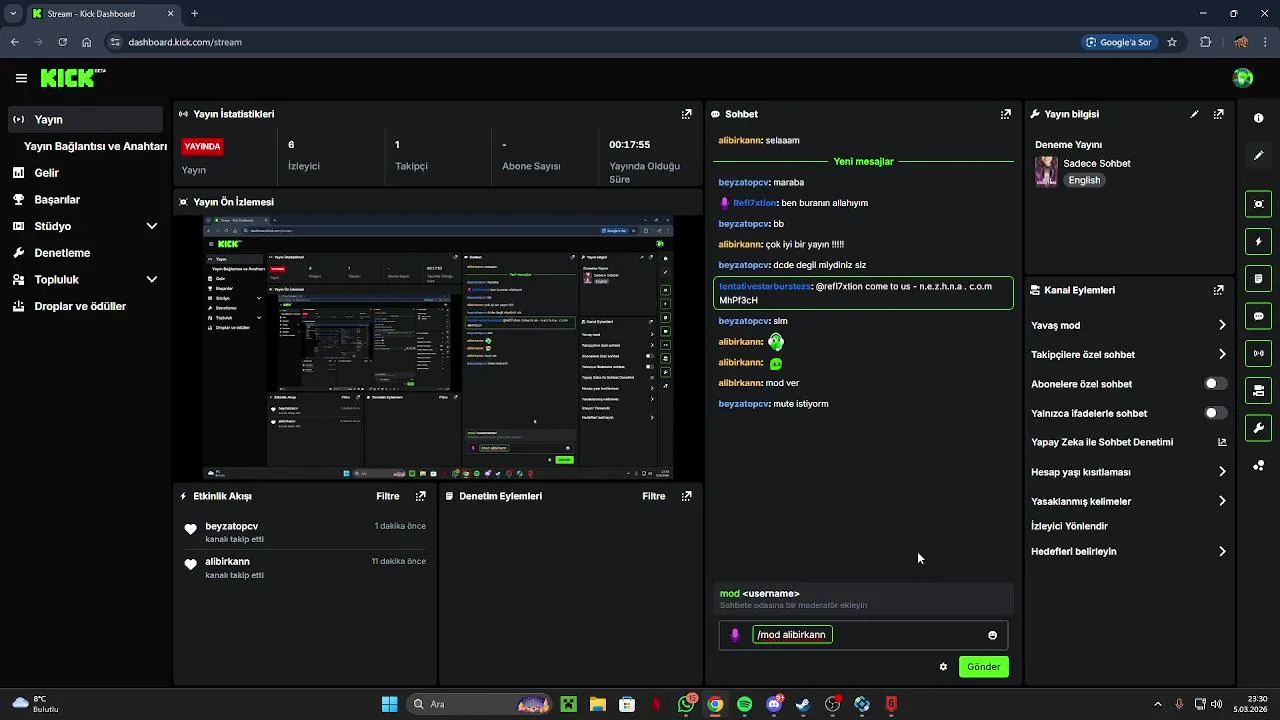
Task: Focus the chat message input field
Action: [x=863, y=635]
